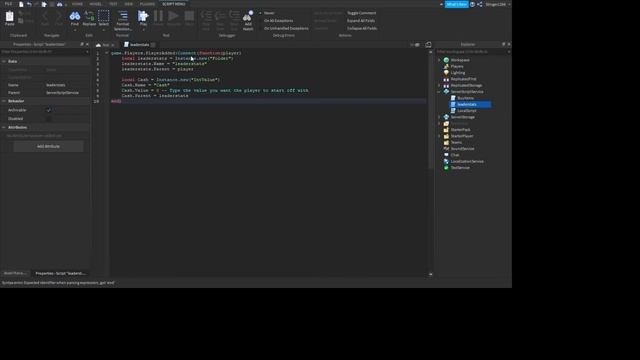Switch to the VIEW ribbon tab

point(129,4)
